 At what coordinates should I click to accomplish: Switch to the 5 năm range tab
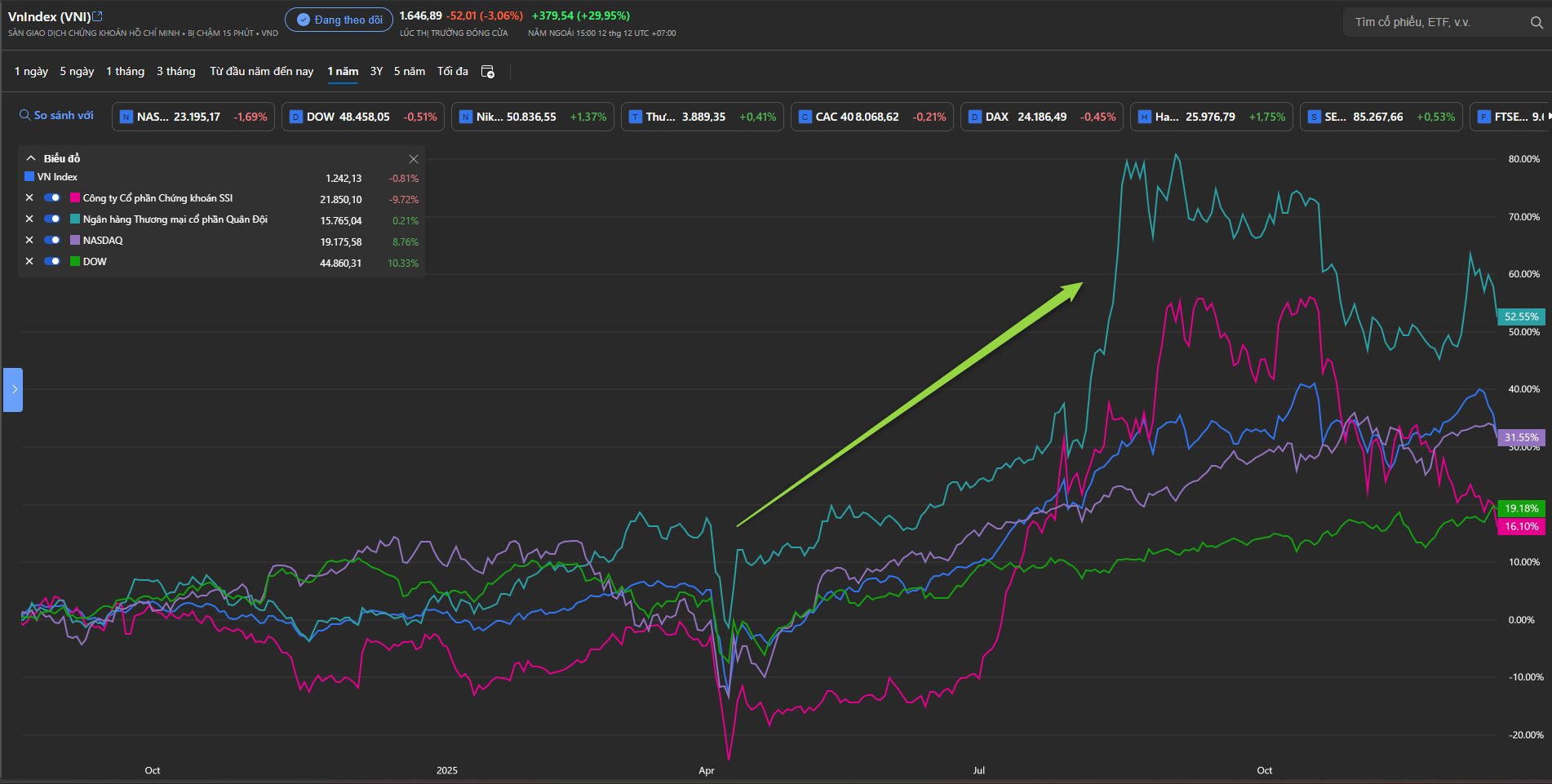click(409, 72)
